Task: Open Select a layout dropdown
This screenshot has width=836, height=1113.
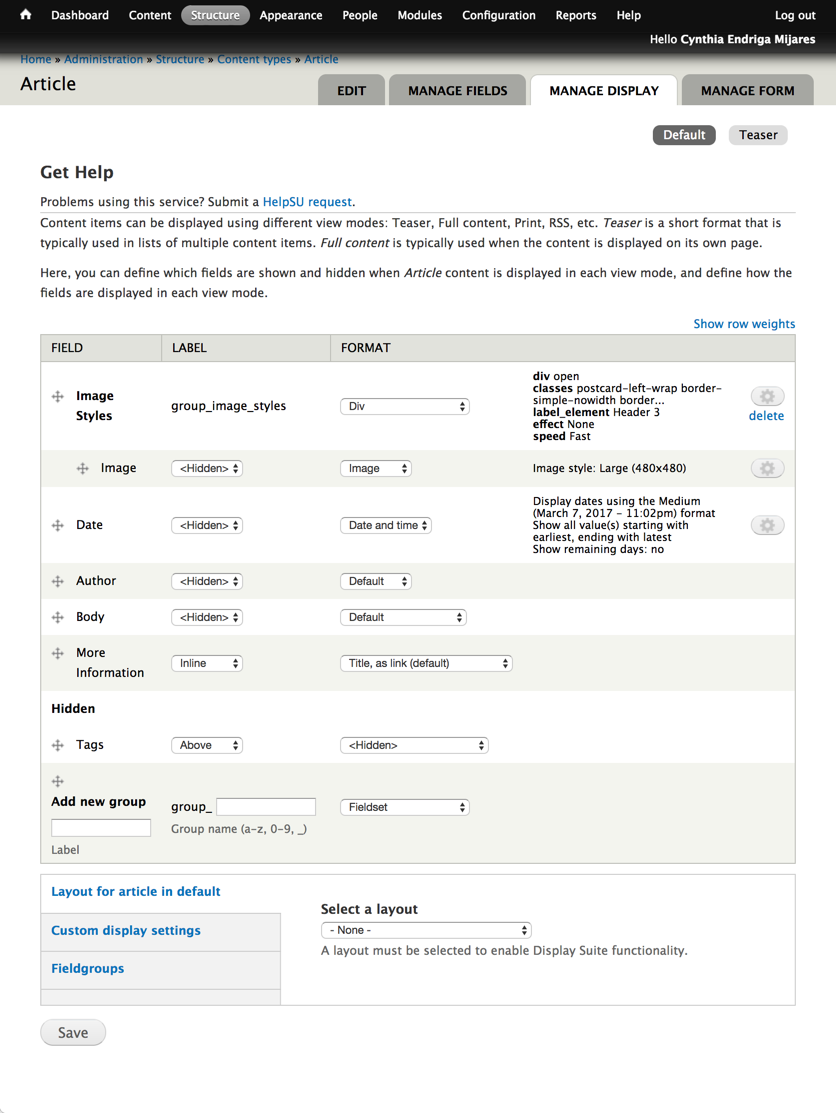Action: point(427,930)
